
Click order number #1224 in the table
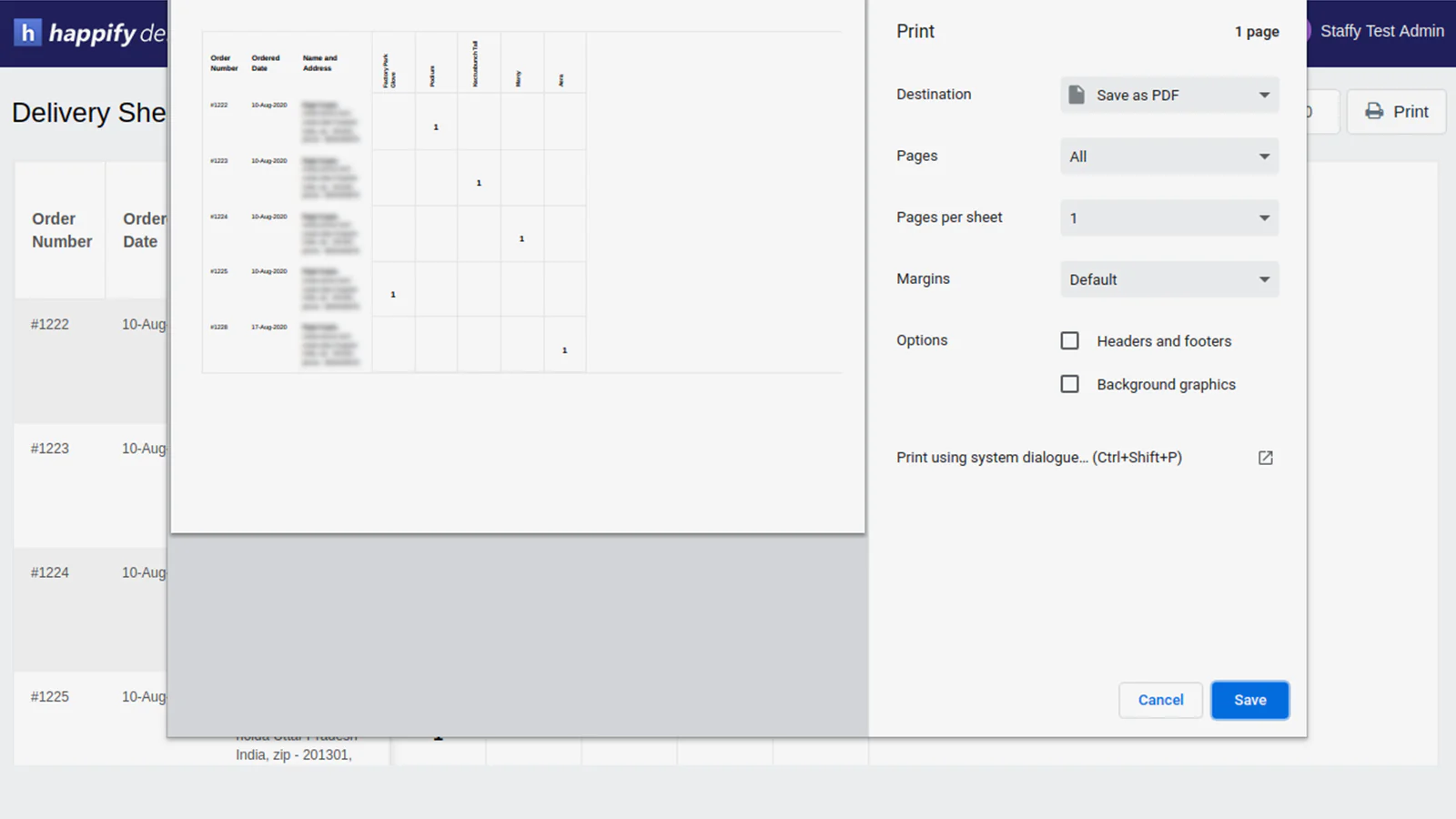coord(50,572)
